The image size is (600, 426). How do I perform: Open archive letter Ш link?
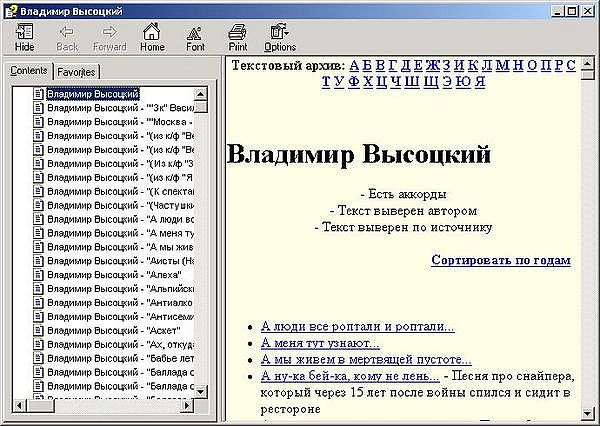(412, 82)
